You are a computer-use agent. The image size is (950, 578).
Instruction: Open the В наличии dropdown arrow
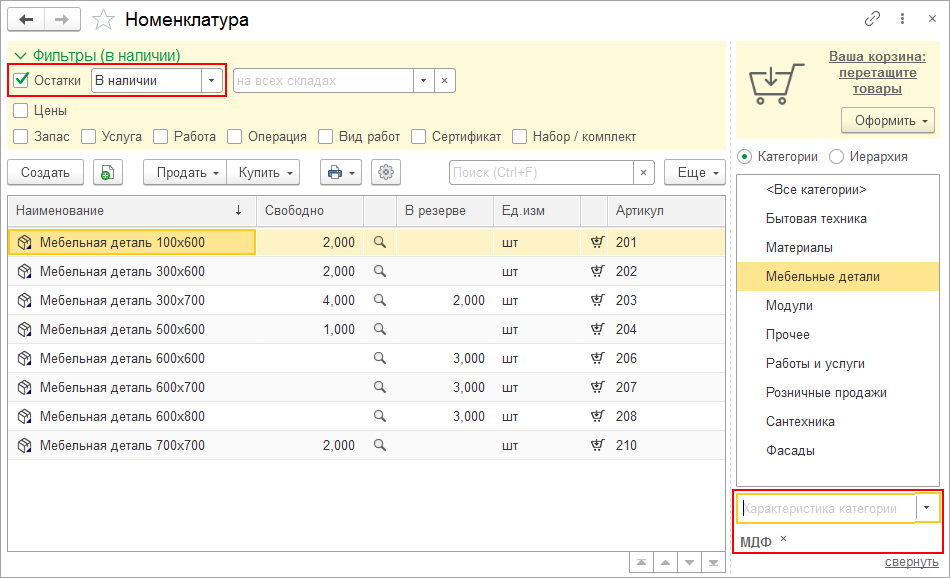pos(211,81)
